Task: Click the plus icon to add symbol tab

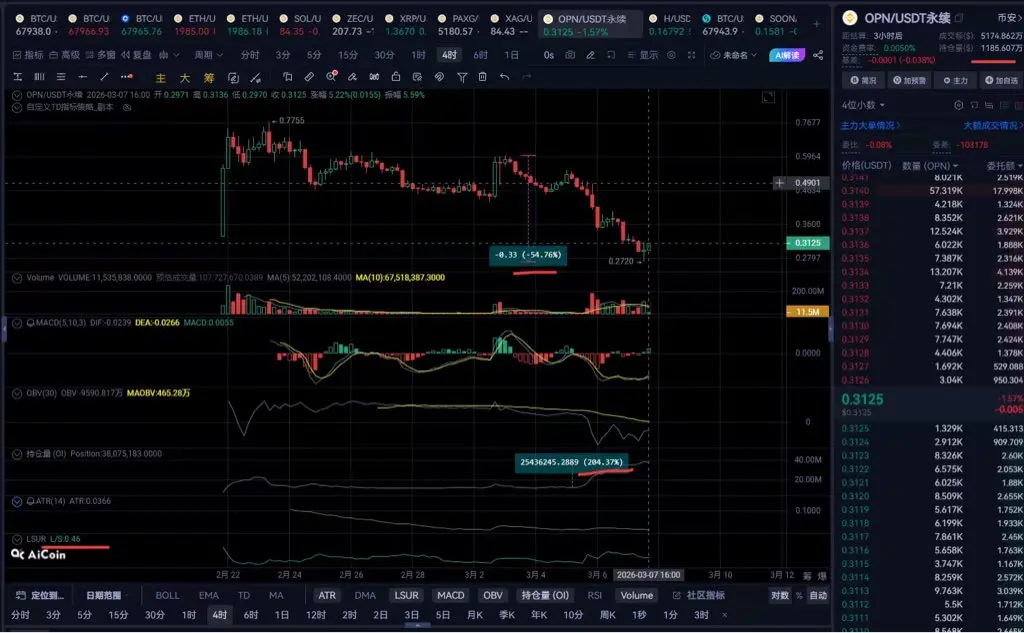Action: pos(816,24)
